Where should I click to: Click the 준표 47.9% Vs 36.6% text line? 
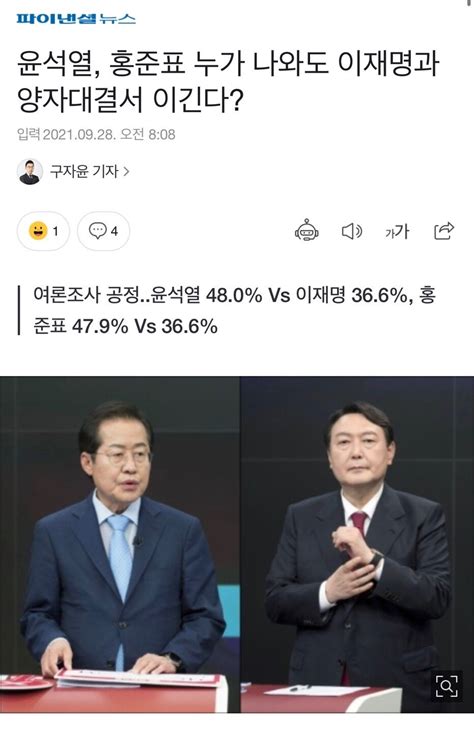[x=125, y=326]
